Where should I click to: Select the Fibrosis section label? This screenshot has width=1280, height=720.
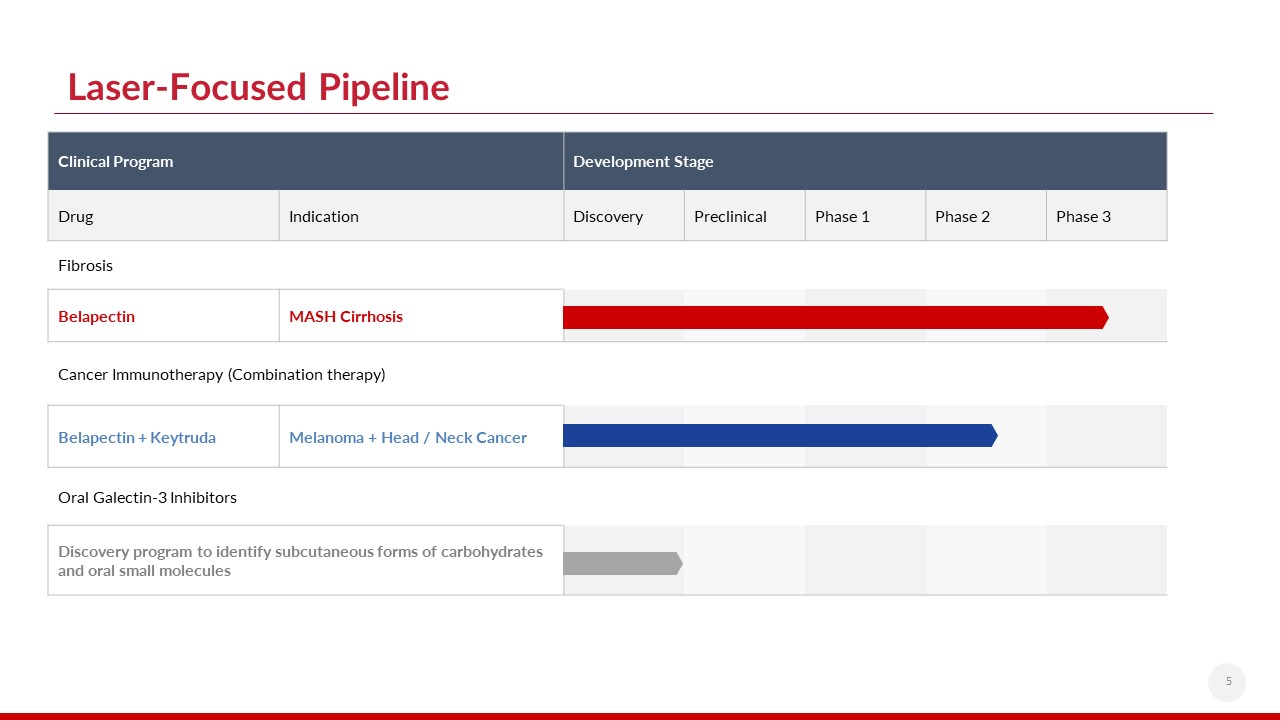click(86, 265)
